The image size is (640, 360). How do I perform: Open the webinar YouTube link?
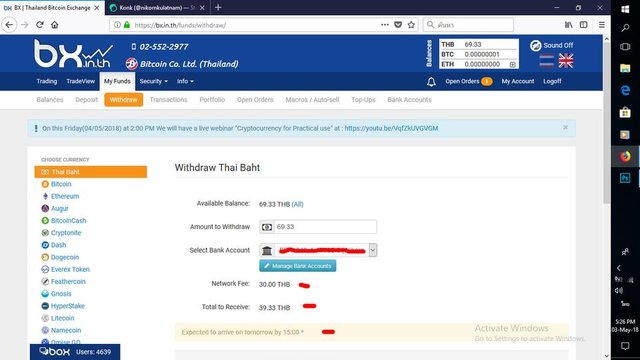click(x=391, y=128)
